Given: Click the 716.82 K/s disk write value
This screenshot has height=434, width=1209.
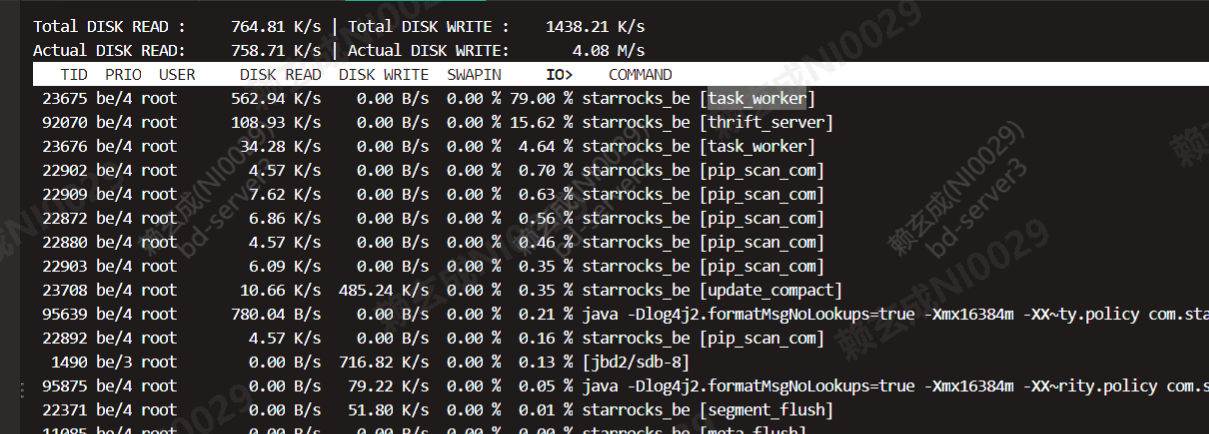Looking at the screenshot, I should tap(384, 362).
